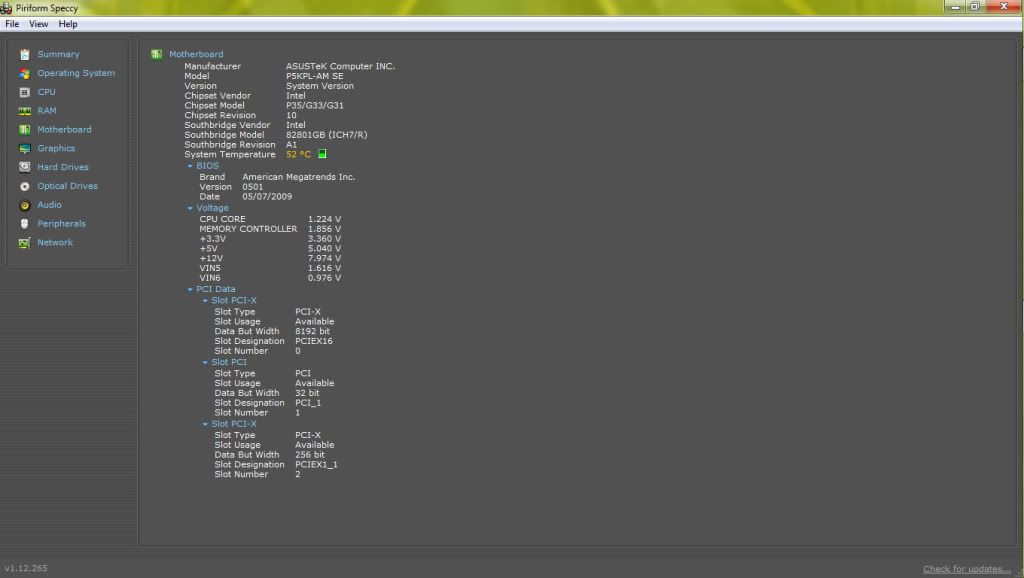Viewport: 1024px width, 578px height.
Task: Show Operating System information
Action: (76, 73)
